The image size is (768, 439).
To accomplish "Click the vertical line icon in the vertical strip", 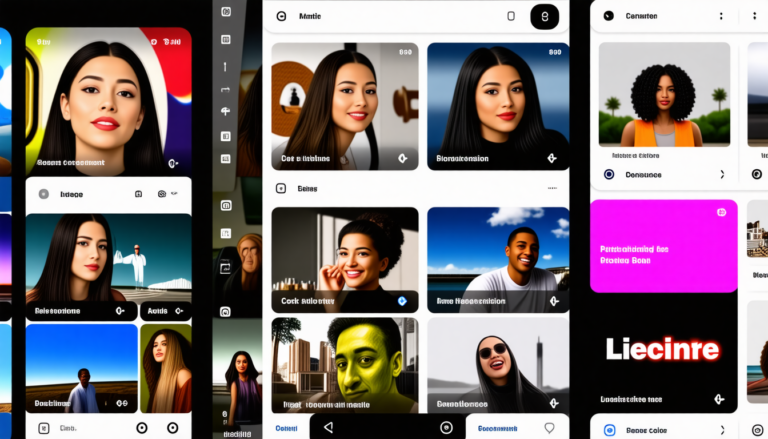I will point(225,66).
